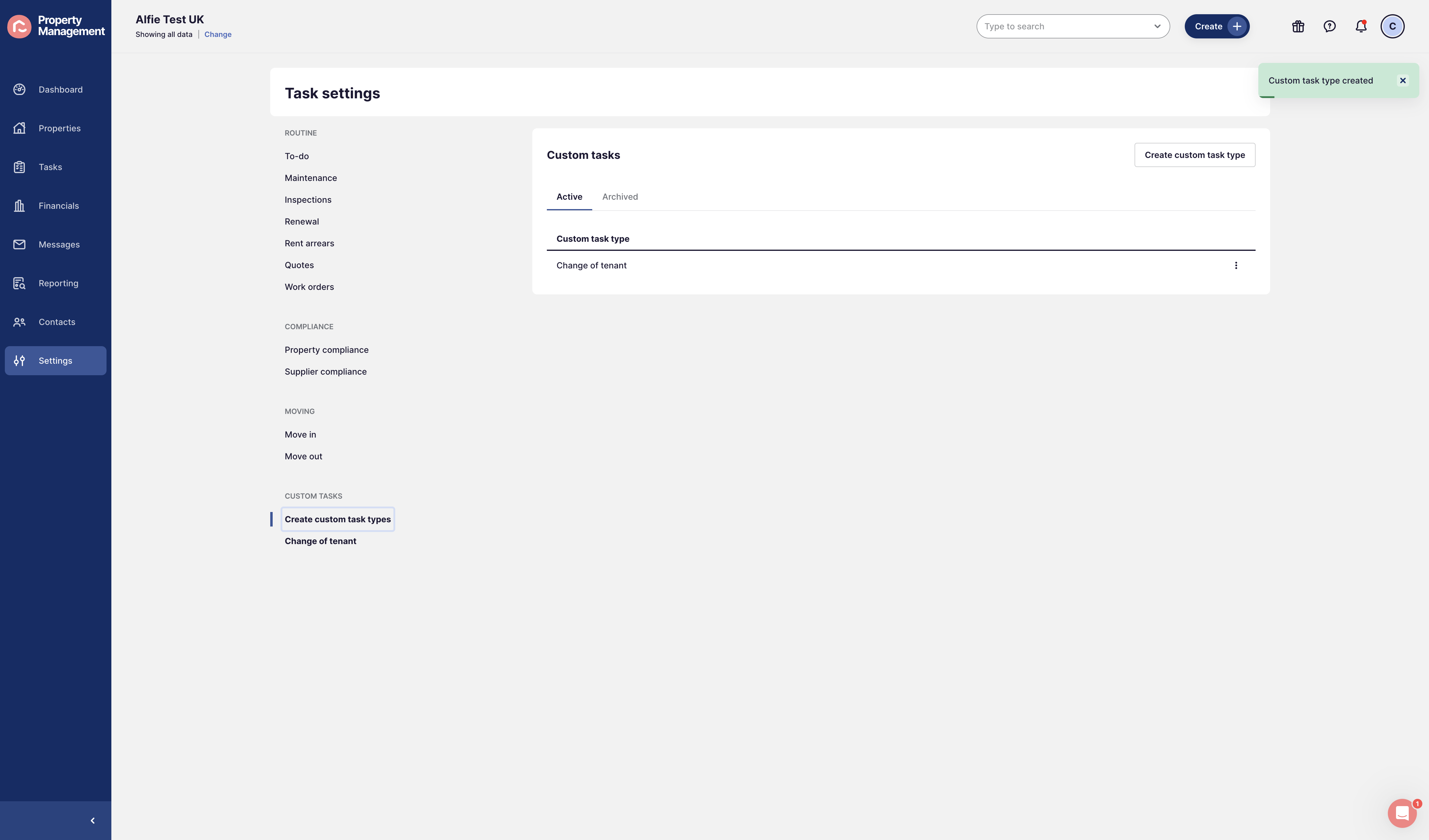The image size is (1429, 840).
Task: Open Move in settings
Action: coord(300,435)
